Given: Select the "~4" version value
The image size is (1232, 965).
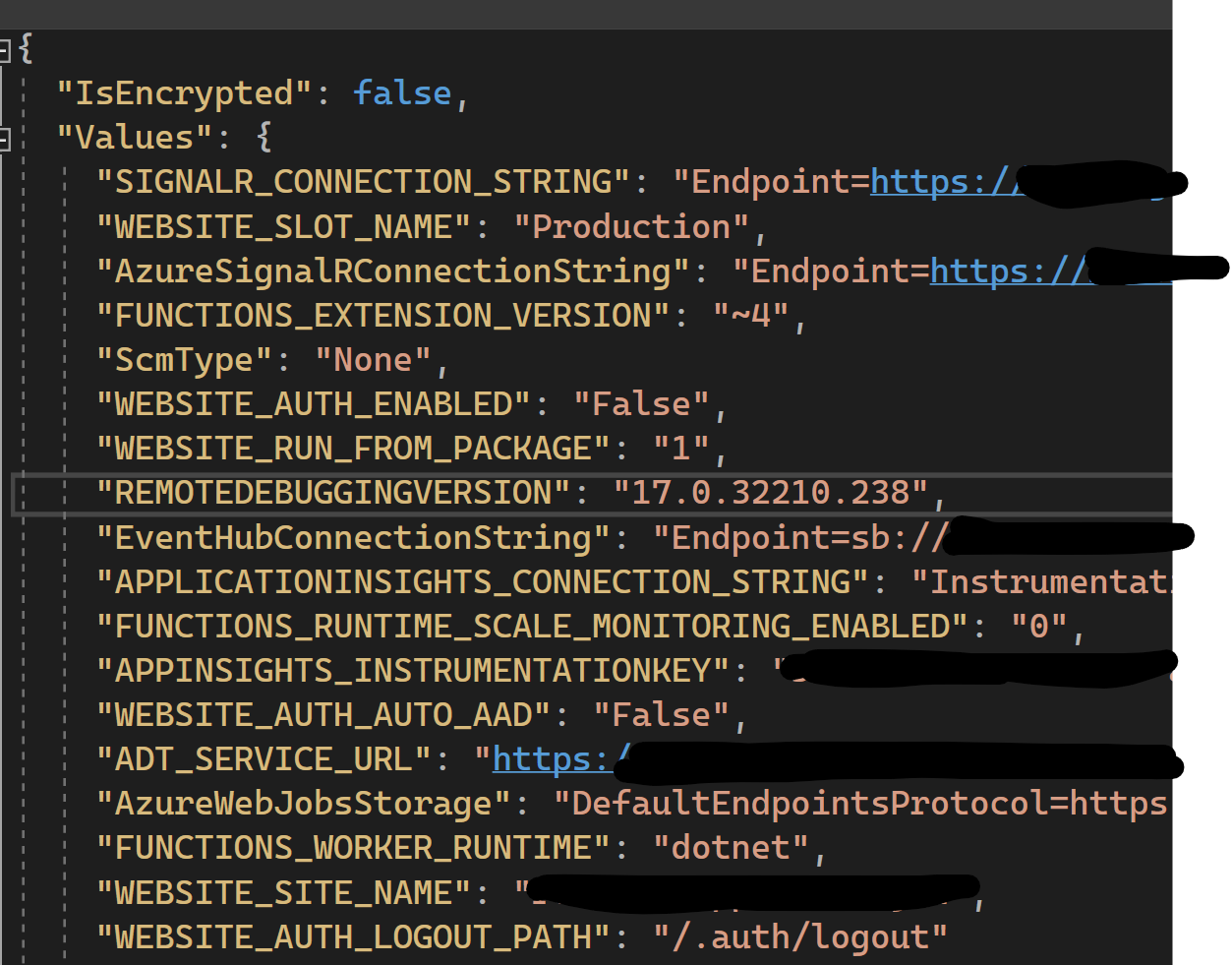Looking at the screenshot, I should pos(751,316).
